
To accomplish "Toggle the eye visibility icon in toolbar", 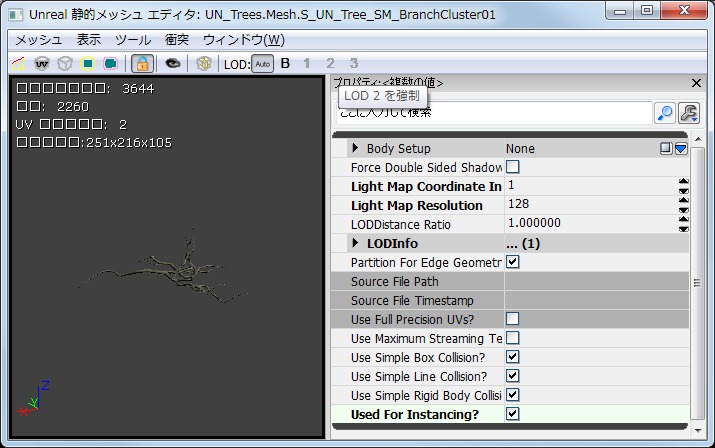I will [173, 63].
